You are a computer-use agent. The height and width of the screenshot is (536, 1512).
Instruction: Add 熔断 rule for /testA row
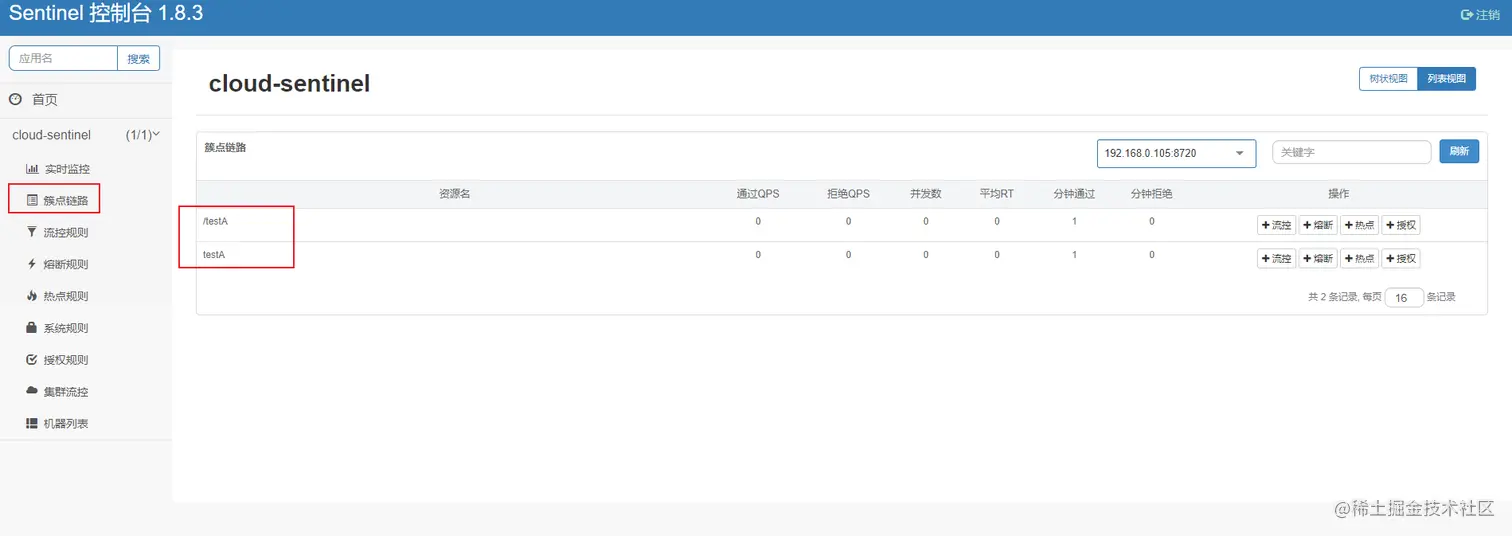pos(1318,225)
